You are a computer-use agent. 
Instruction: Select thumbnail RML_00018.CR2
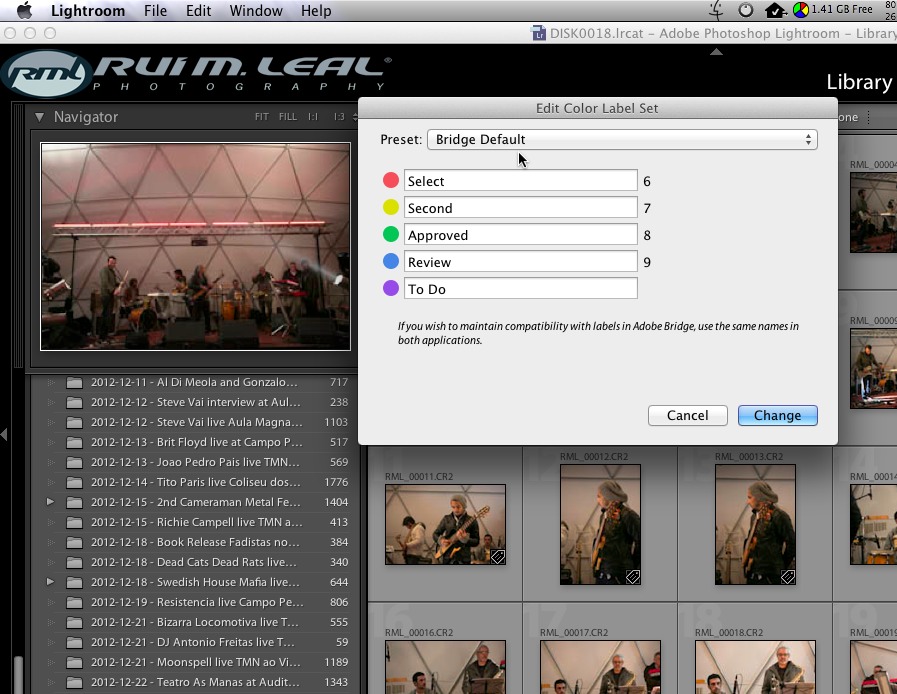pyautogui.click(x=755, y=667)
